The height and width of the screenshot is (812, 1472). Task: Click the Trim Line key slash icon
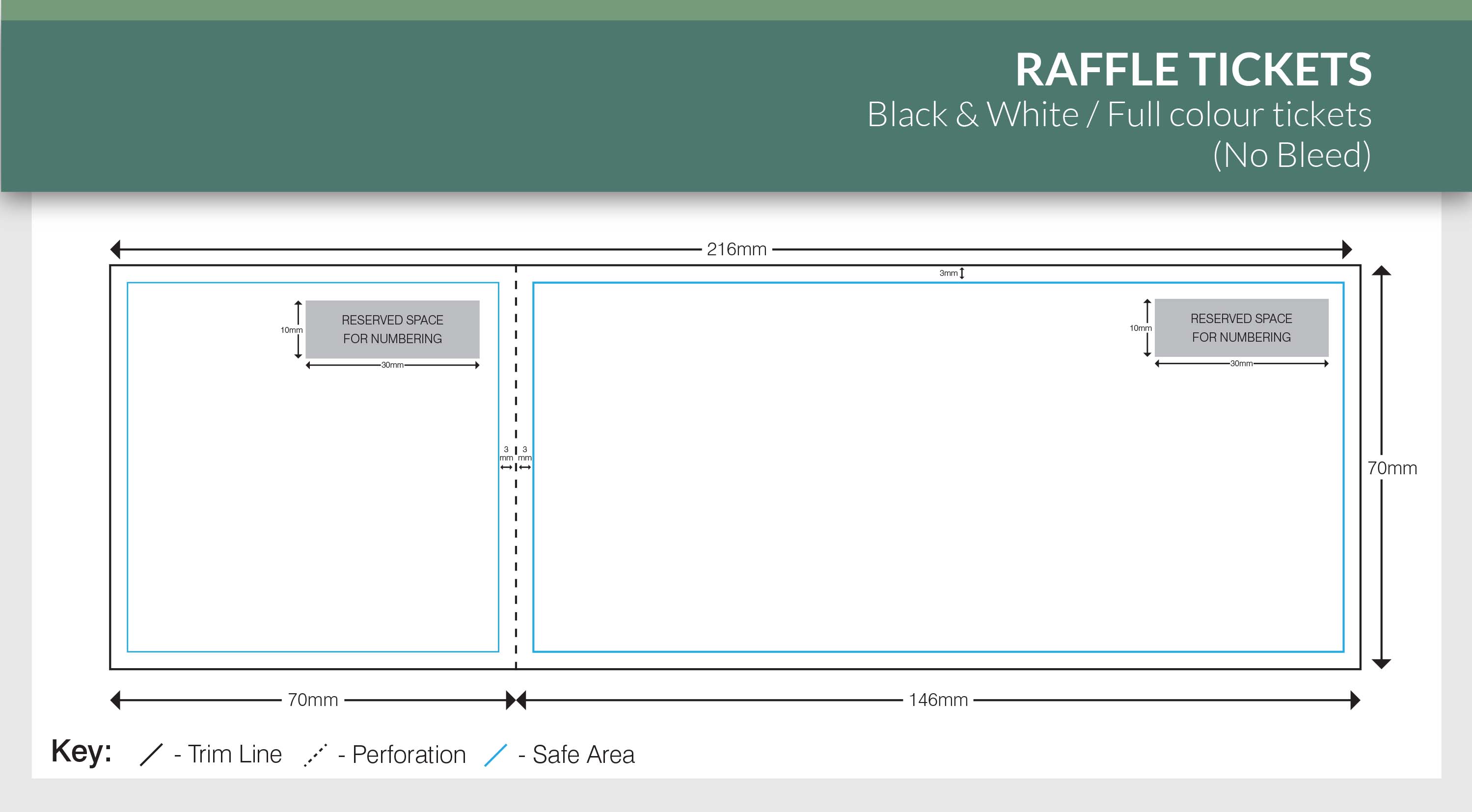point(151,754)
